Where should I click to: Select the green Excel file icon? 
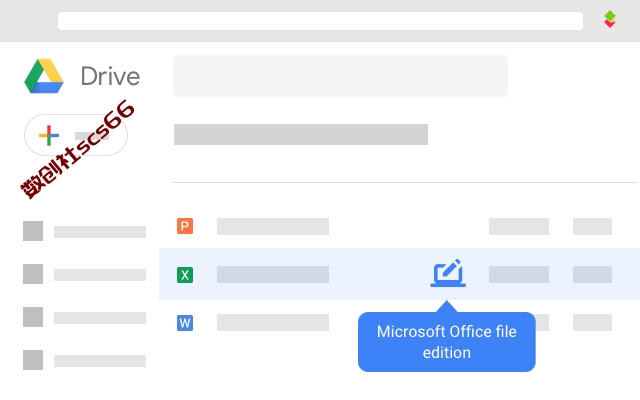pos(185,275)
